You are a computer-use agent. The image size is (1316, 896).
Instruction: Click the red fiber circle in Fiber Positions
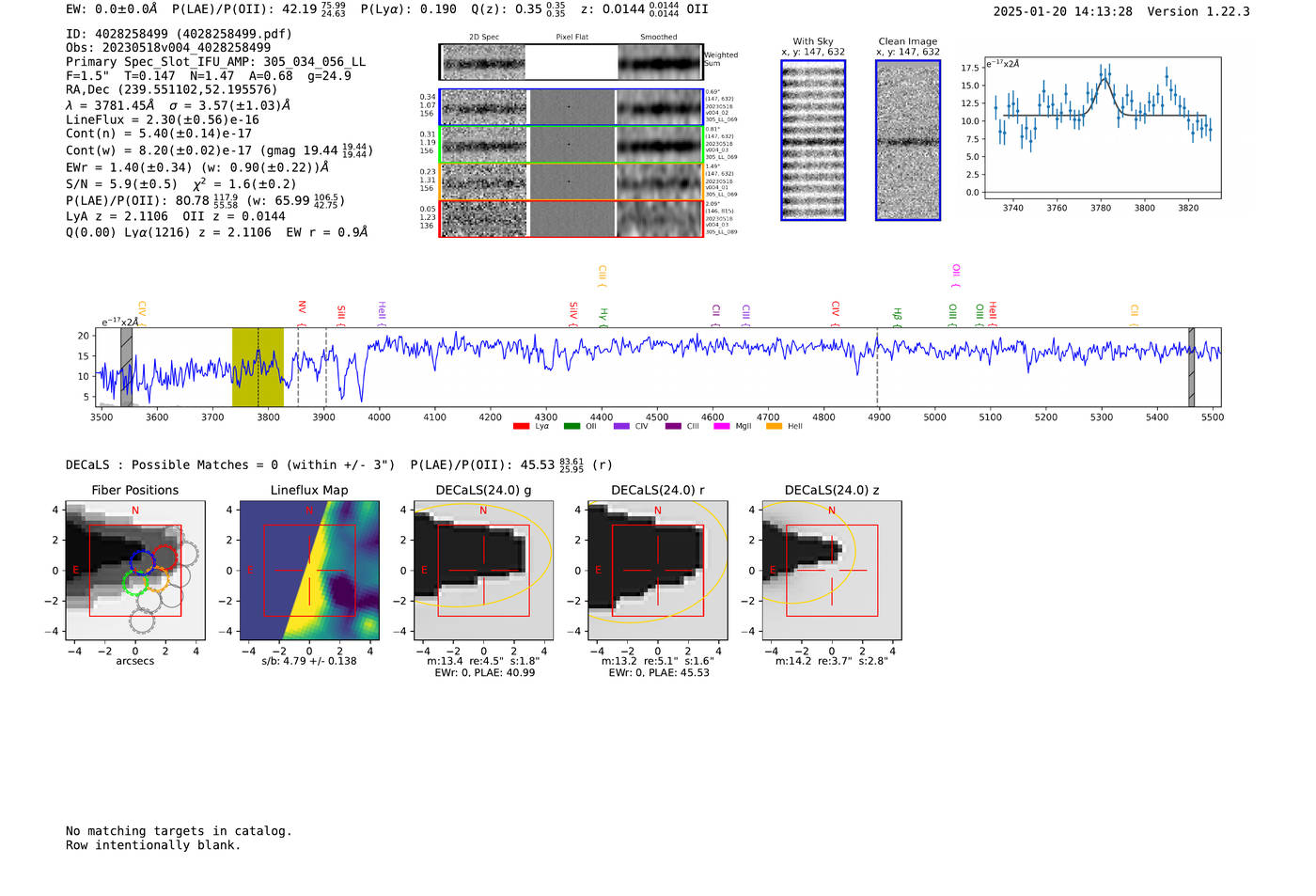tap(165, 558)
